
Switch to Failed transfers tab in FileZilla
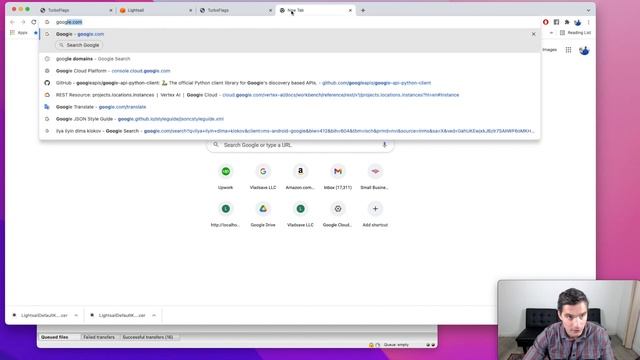(99, 337)
